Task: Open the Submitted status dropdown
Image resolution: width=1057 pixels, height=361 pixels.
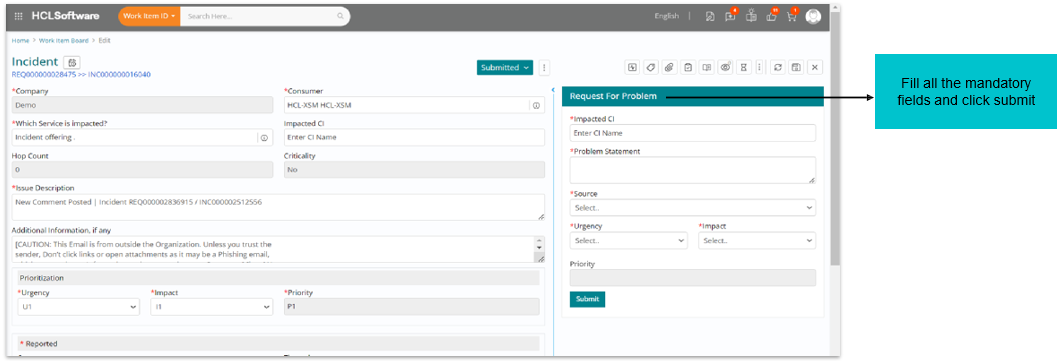Action: pyautogui.click(x=505, y=67)
